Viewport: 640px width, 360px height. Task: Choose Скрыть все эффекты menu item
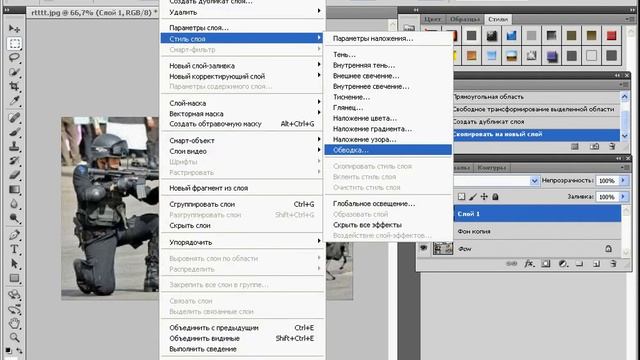click(388, 224)
